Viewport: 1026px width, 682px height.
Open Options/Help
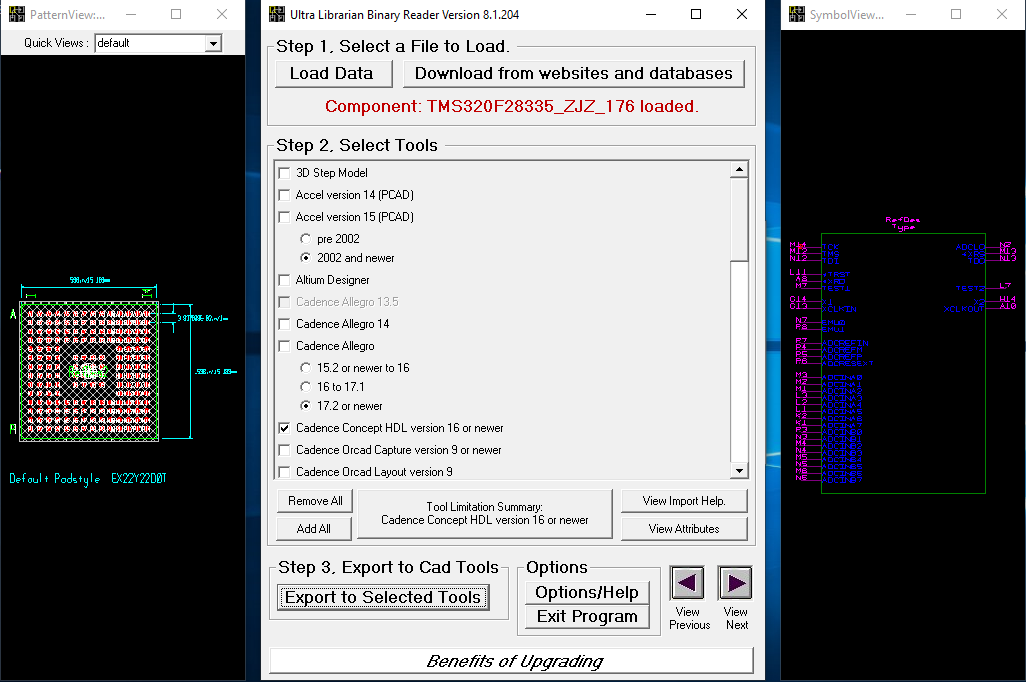(587, 592)
